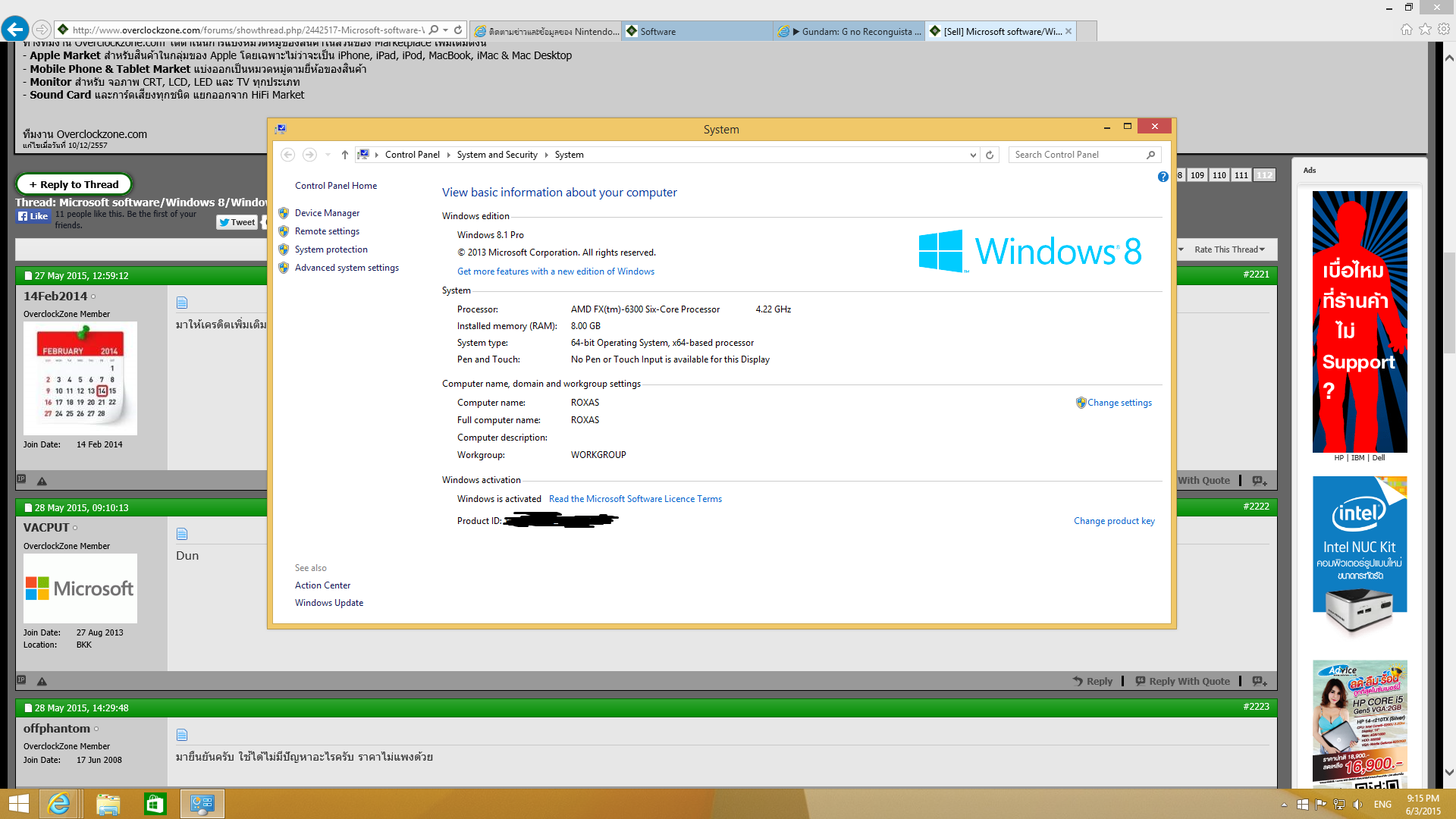This screenshot has width=1456, height=819.
Task: Click Change product key link
Action: coord(1114,521)
